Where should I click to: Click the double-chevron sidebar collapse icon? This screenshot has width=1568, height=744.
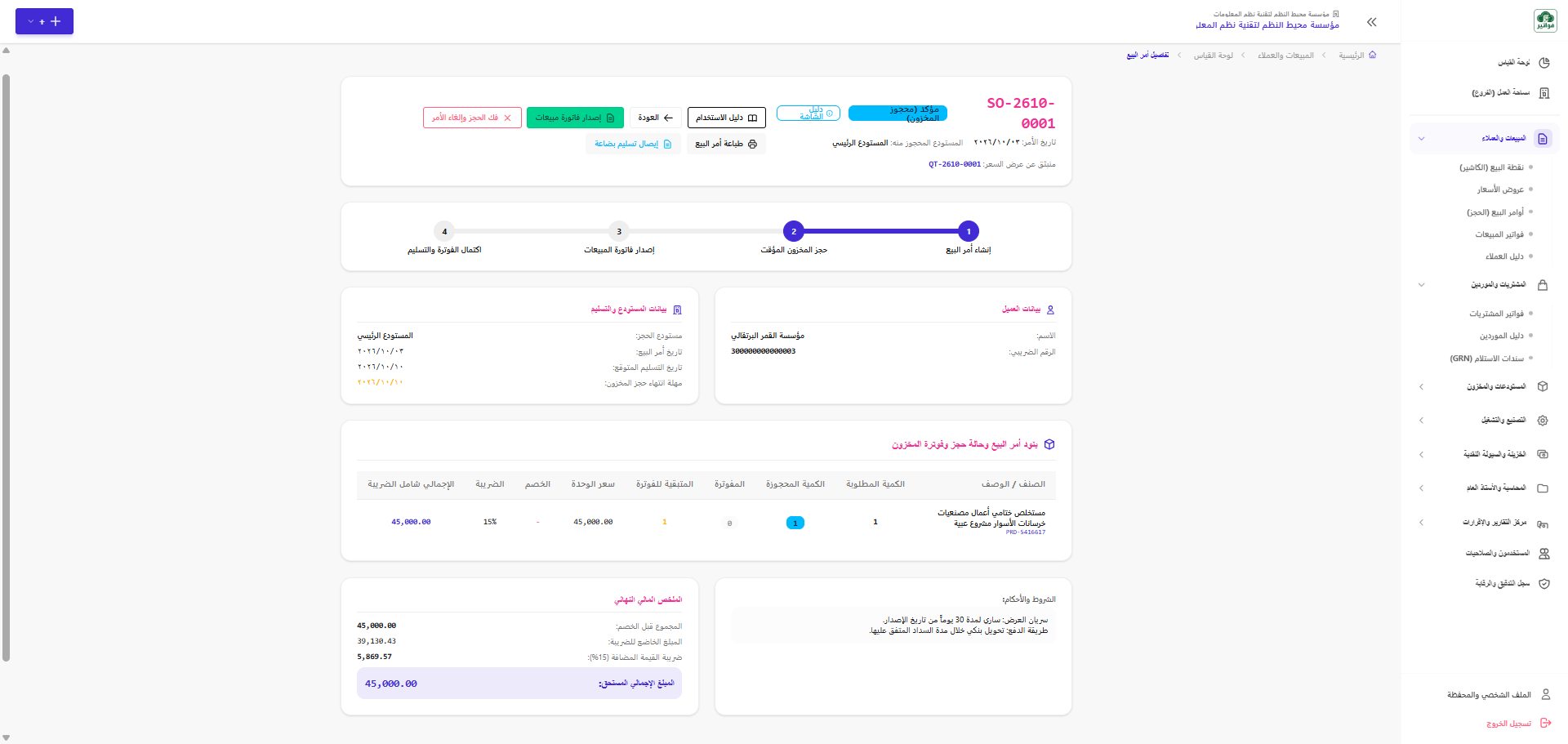pos(1372,22)
